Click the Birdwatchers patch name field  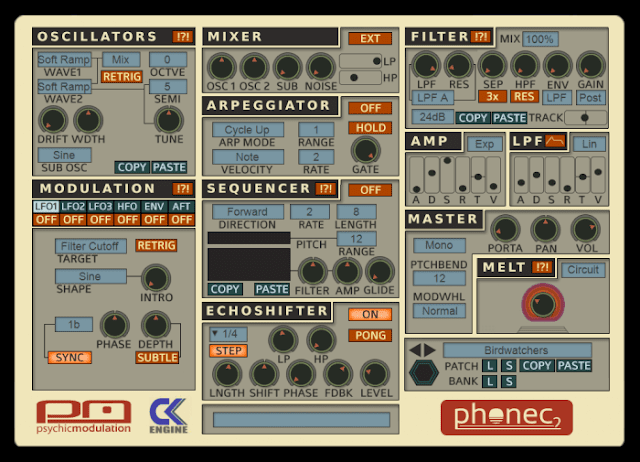pyautogui.click(x=517, y=350)
